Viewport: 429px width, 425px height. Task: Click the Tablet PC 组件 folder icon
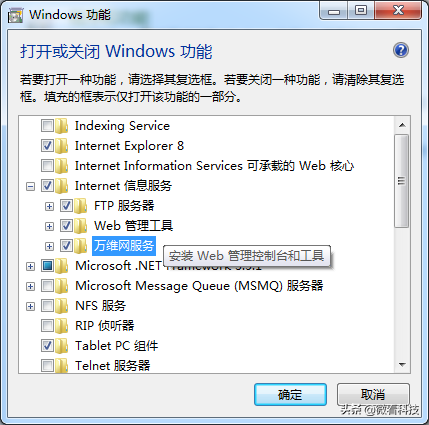62,346
